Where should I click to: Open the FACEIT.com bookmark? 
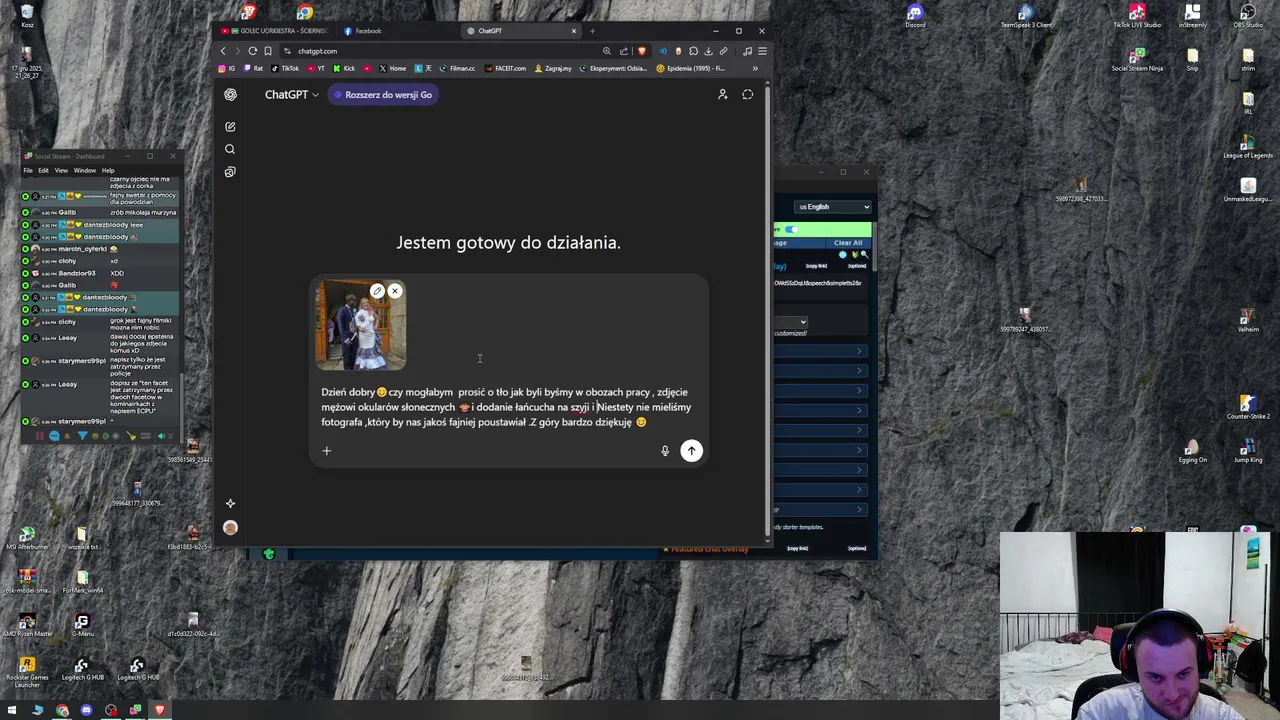coord(505,68)
